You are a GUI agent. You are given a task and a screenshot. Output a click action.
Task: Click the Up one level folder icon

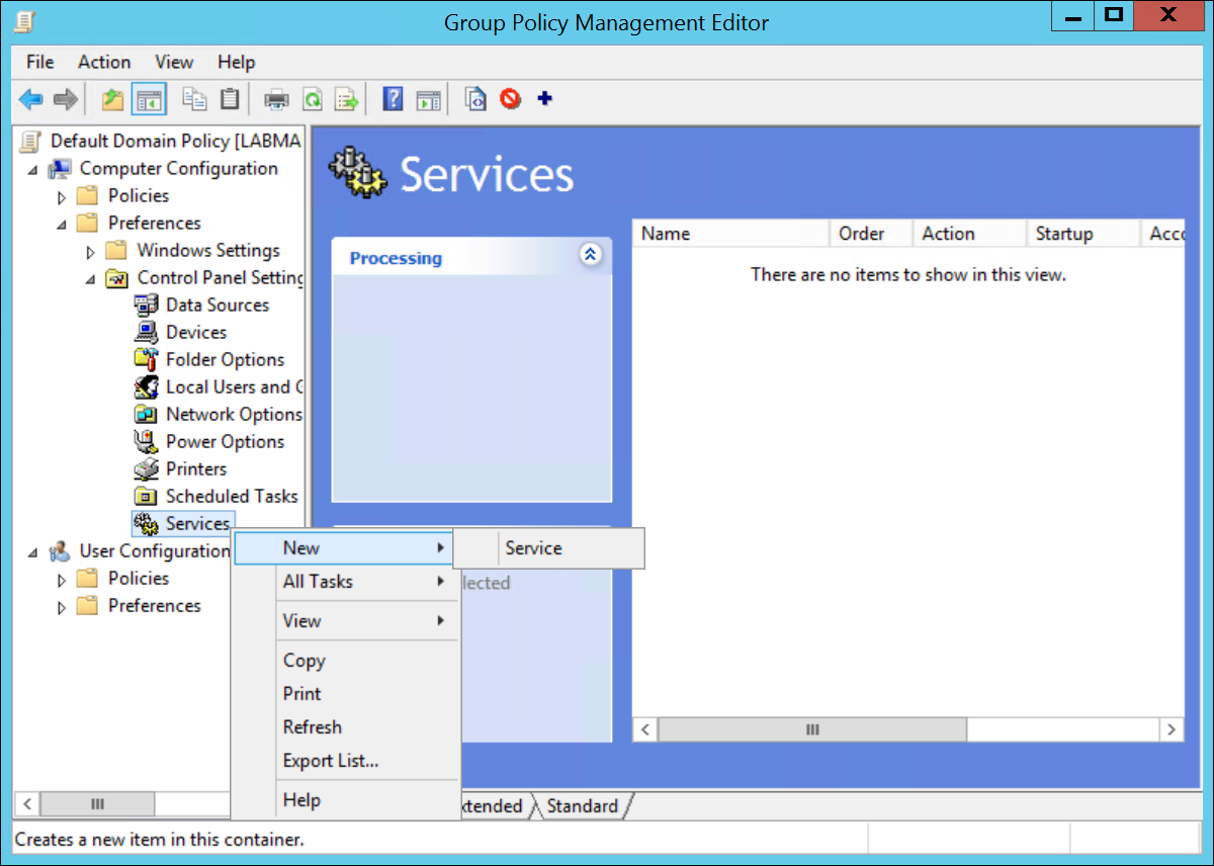tap(113, 99)
